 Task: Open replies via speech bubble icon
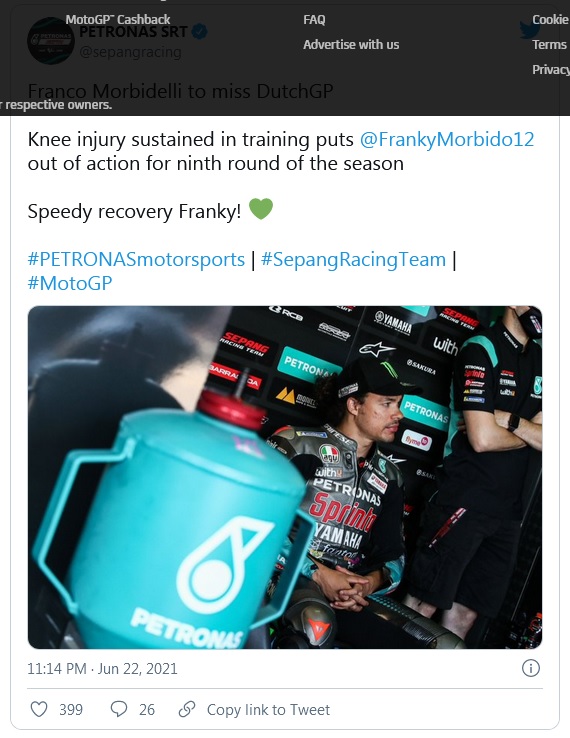[x=119, y=709]
